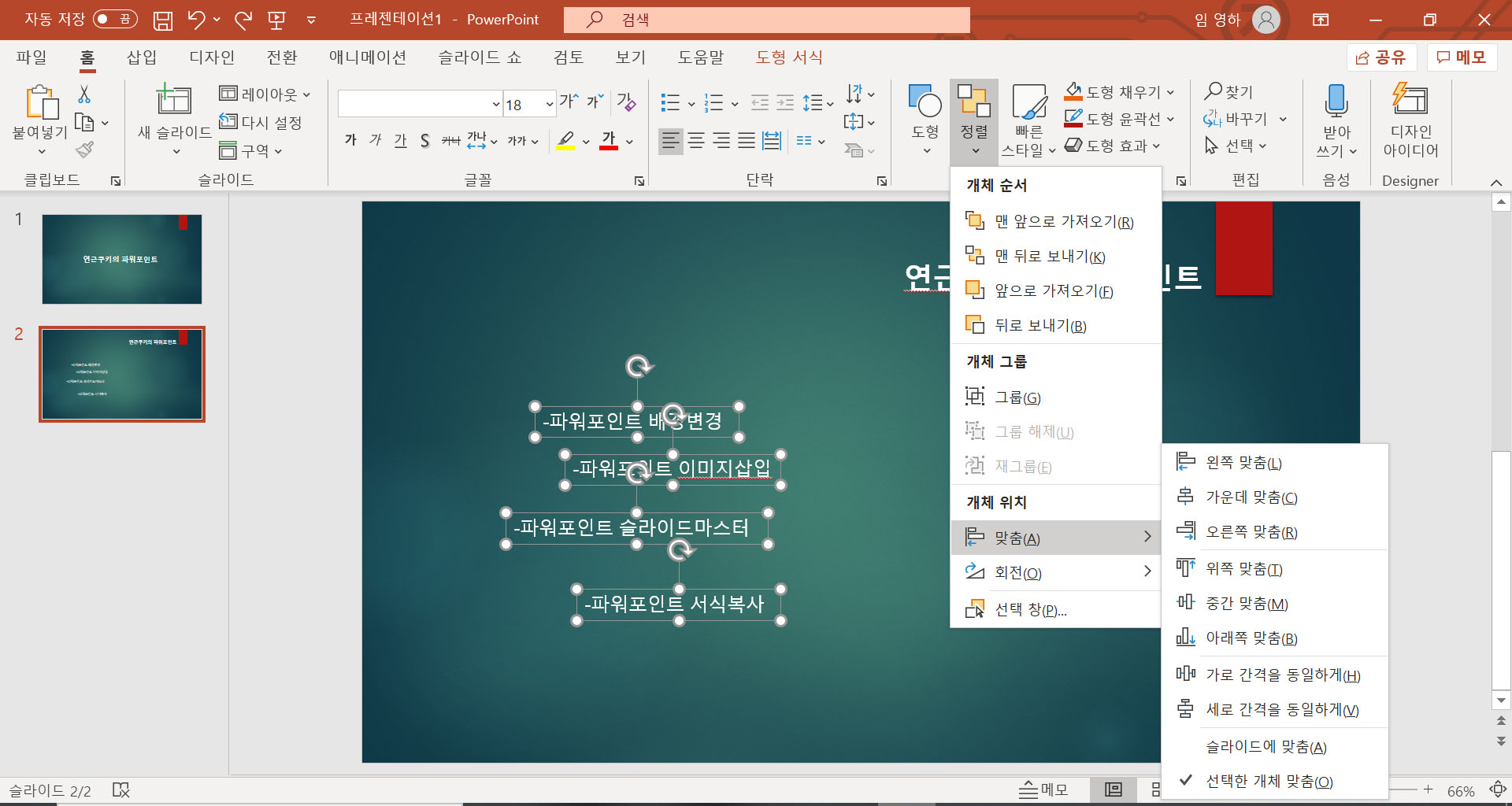Toggle italic formatting button
The height and width of the screenshot is (806, 1512).
point(376,140)
